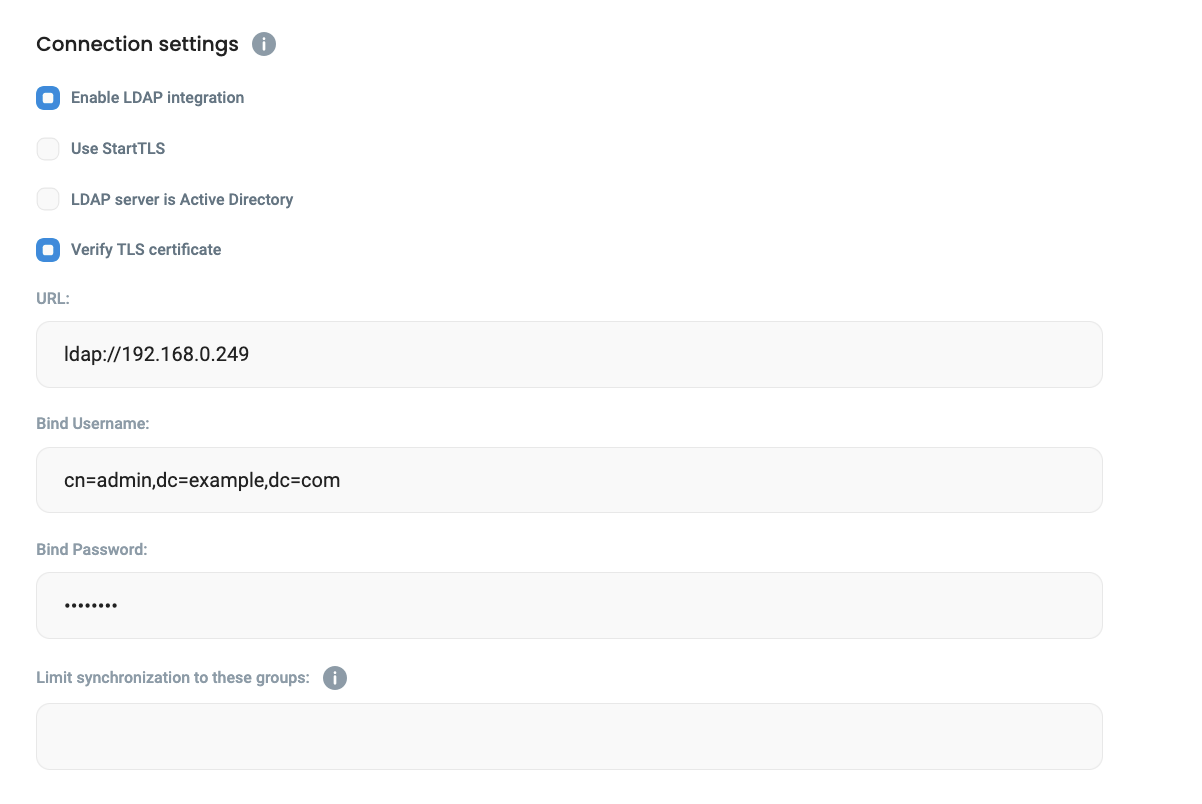Click the Connection settings info icon
The width and height of the screenshot is (1202, 804).
point(264,45)
